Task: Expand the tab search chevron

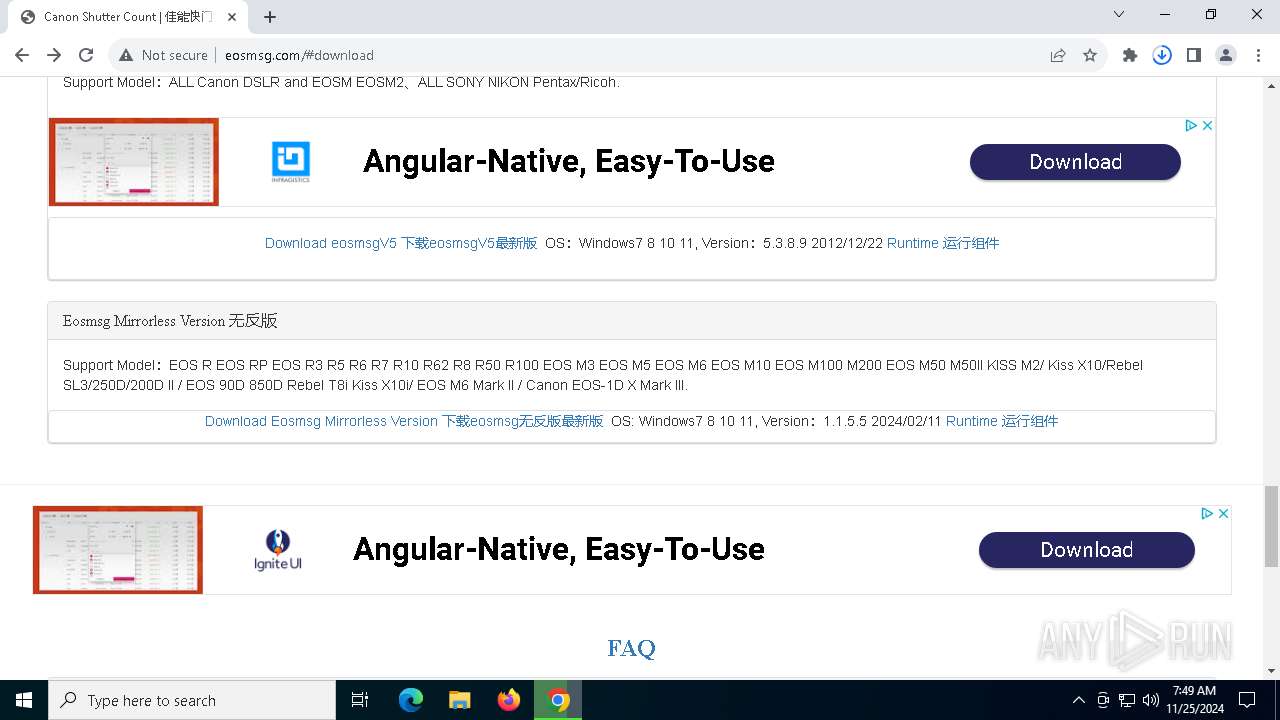Action: (x=1119, y=14)
